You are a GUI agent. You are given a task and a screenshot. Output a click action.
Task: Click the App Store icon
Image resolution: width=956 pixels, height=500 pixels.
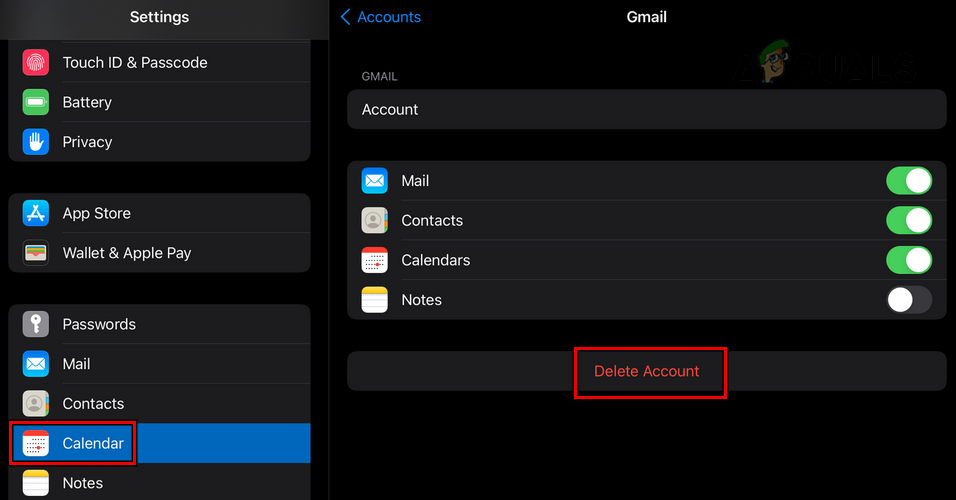[x=35, y=213]
